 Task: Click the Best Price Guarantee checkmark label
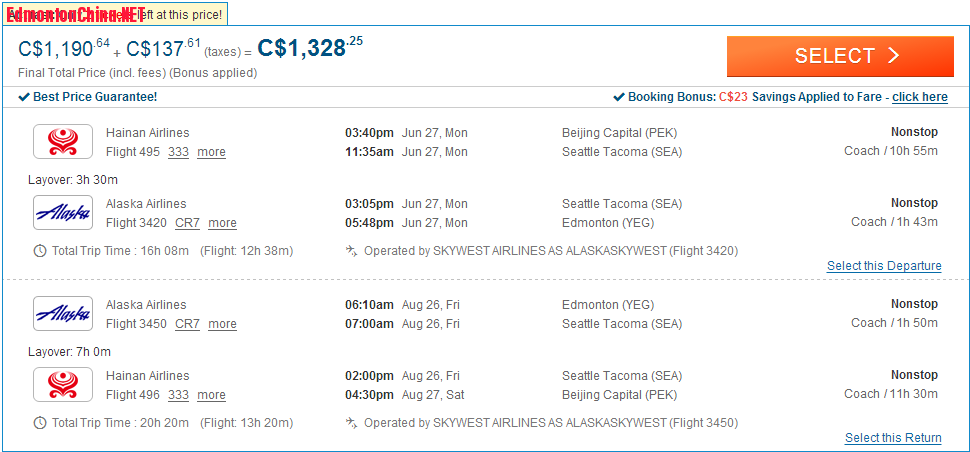coord(88,97)
